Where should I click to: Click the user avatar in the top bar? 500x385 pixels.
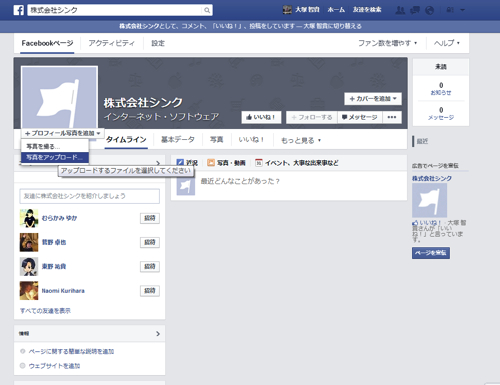(x=287, y=10)
